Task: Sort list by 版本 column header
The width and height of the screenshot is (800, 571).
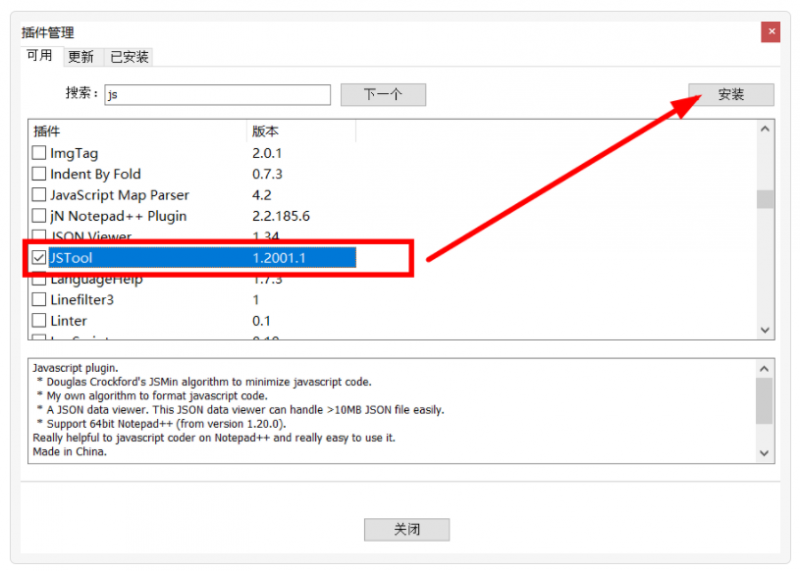Action: tap(300, 131)
